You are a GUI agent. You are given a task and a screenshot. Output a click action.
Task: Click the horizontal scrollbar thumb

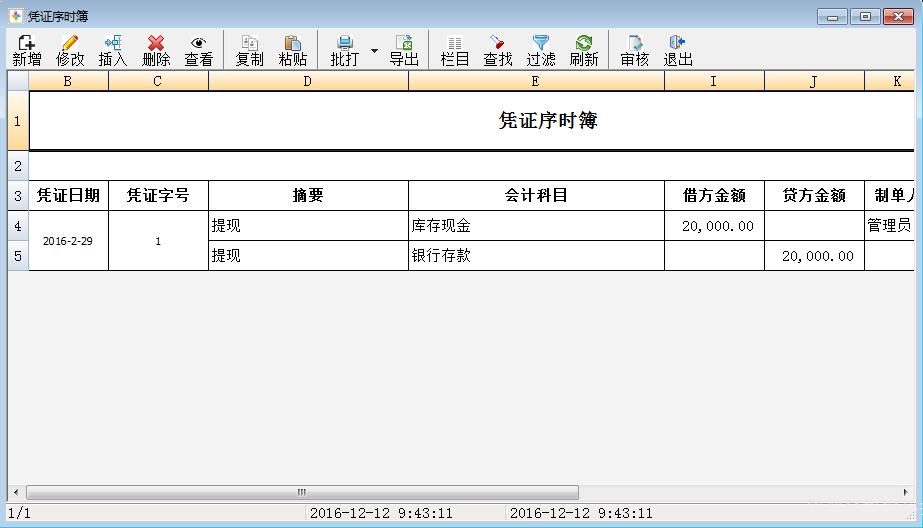[303, 492]
